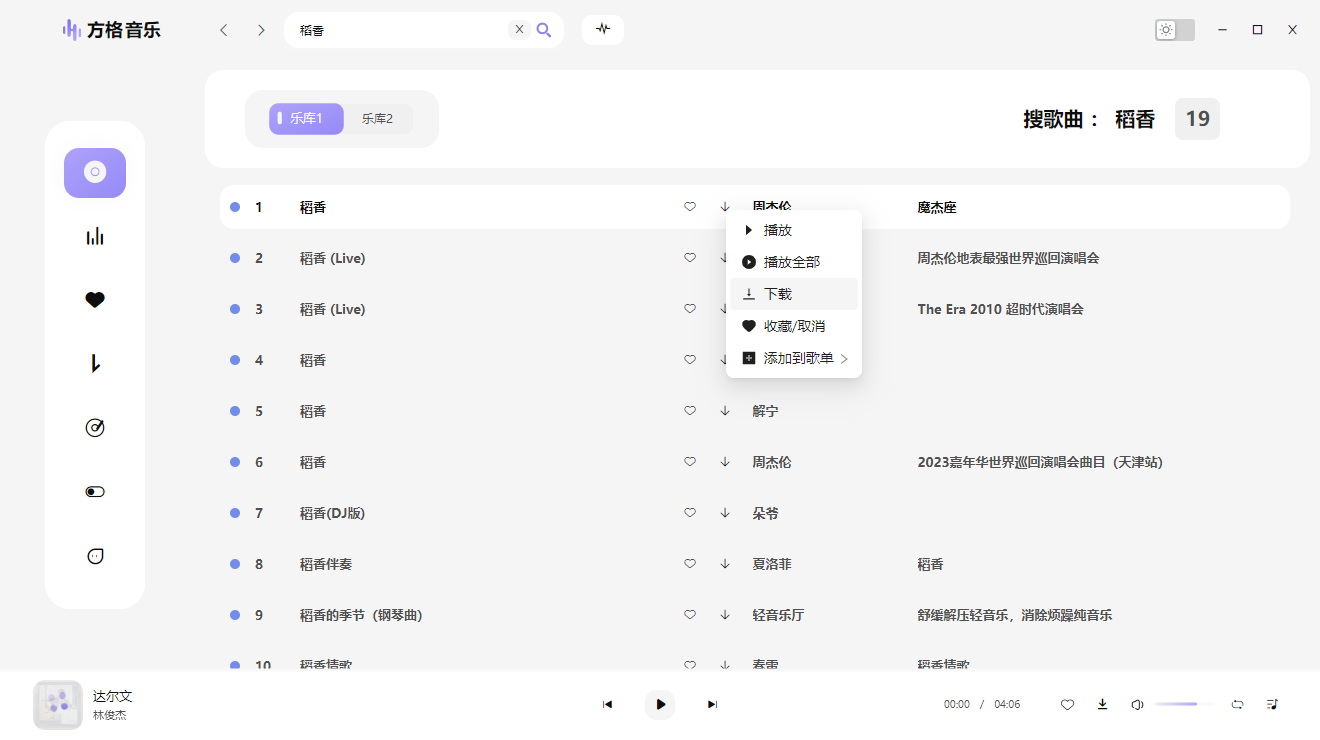
Task: Click the search magnifier icon
Action: point(544,30)
